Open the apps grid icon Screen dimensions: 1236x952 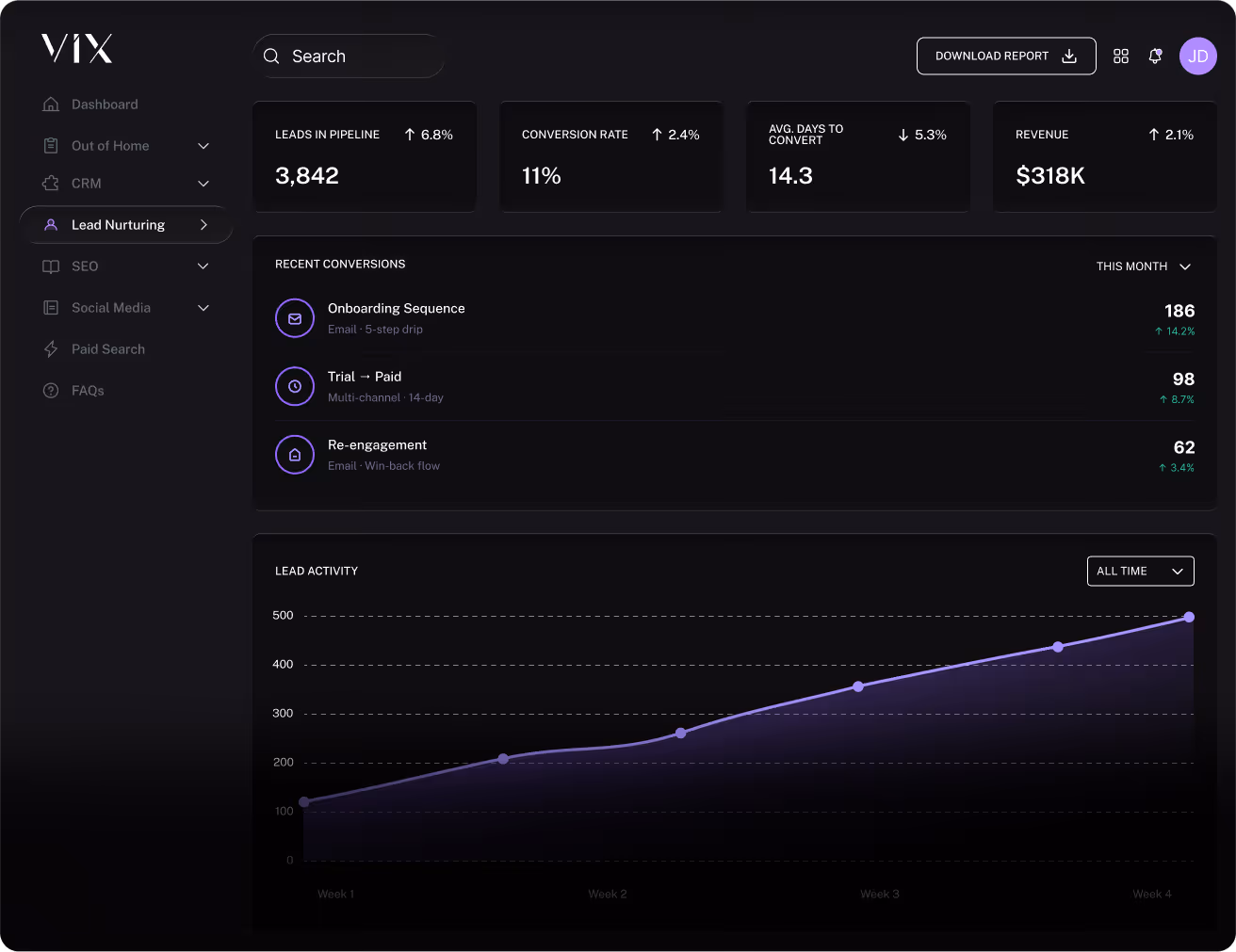click(x=1121, y=56)
